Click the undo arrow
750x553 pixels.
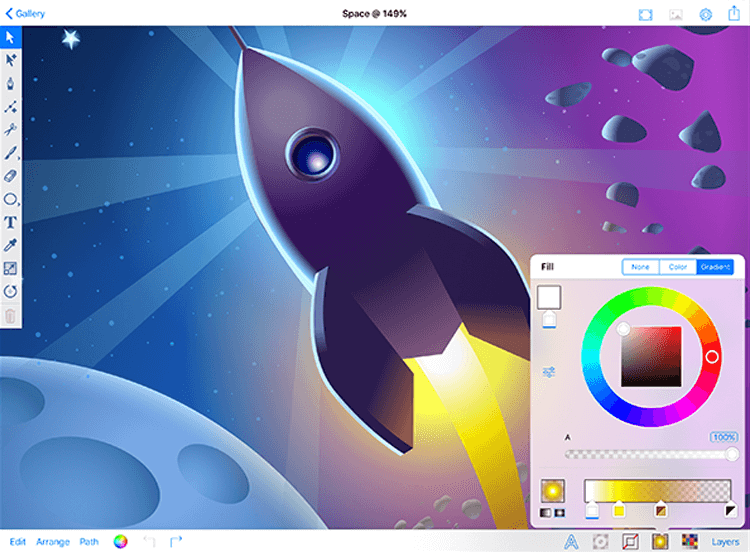(x=150, y=542)
